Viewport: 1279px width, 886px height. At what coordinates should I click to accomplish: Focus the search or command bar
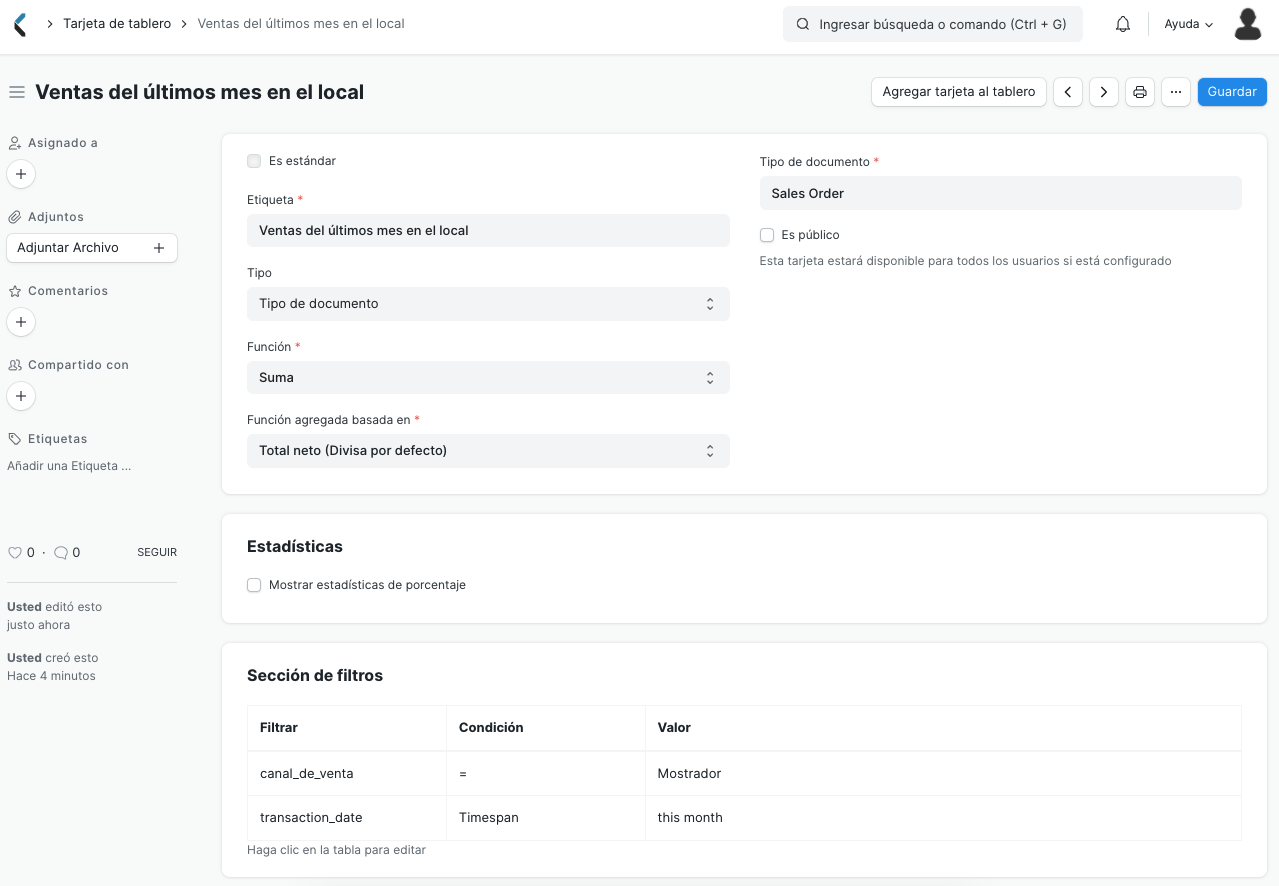(933, 24)
